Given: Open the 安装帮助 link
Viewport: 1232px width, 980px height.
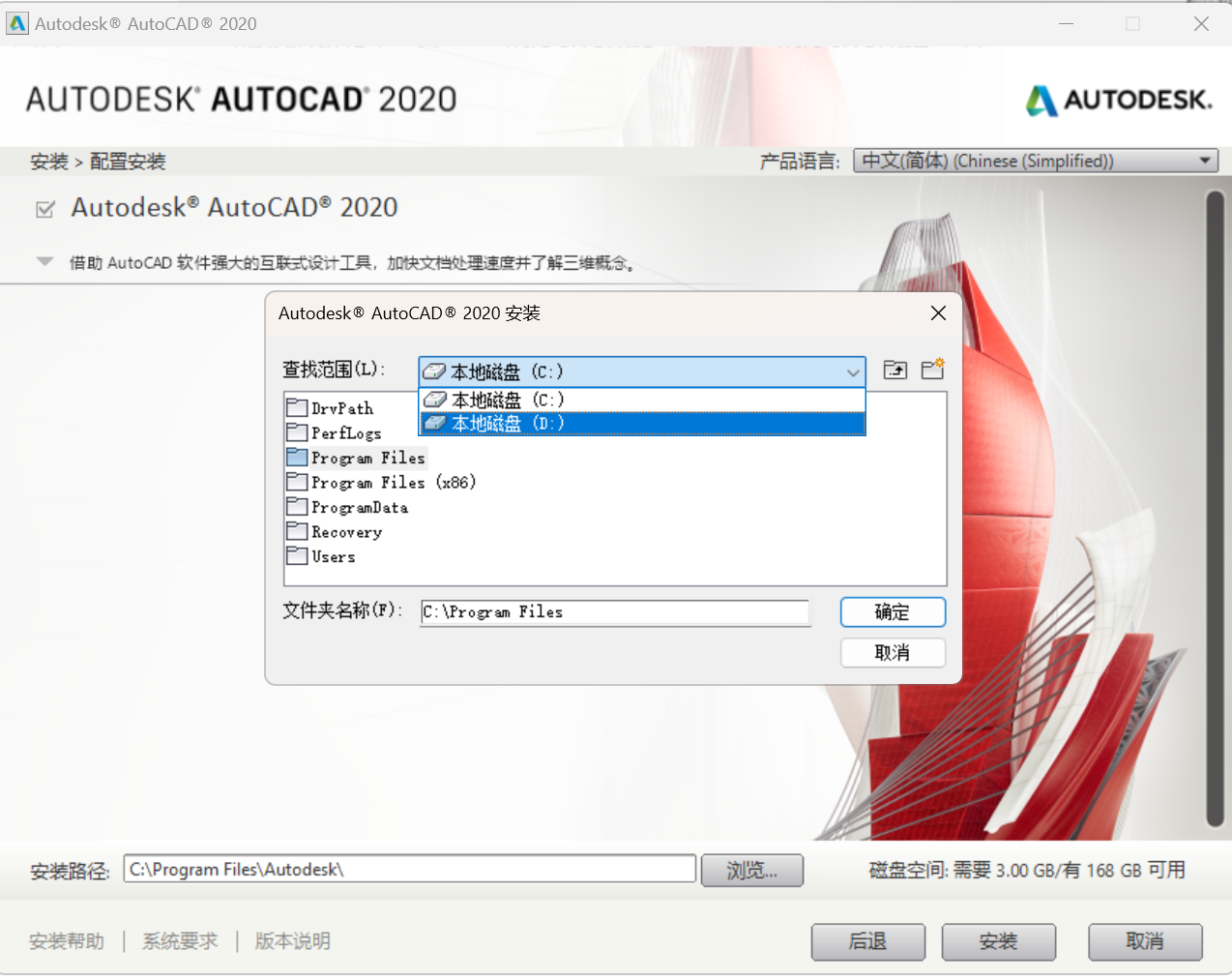Looking at the screenshot, I should pyautogui.click(x=67, y=941).
